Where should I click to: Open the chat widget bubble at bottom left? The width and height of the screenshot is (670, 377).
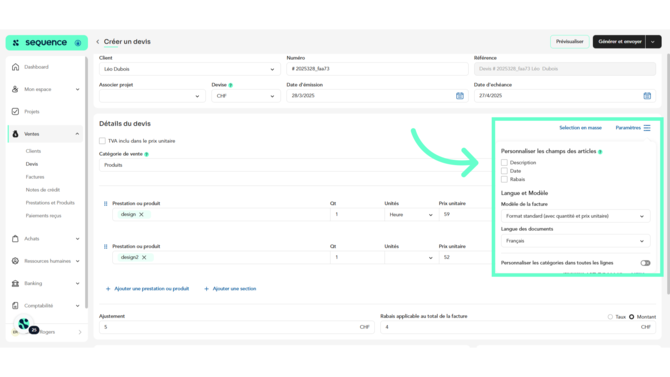(24, 324)
